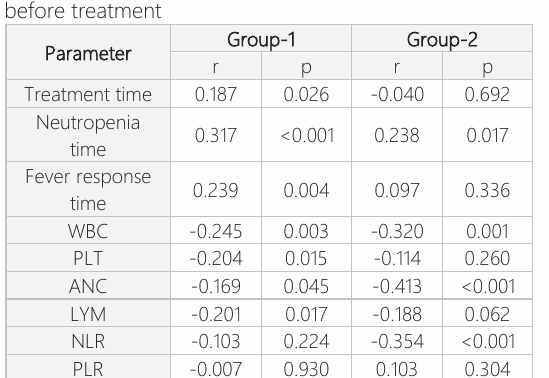Select the NLR row label
549x378 pixels.
pos(88,341)
